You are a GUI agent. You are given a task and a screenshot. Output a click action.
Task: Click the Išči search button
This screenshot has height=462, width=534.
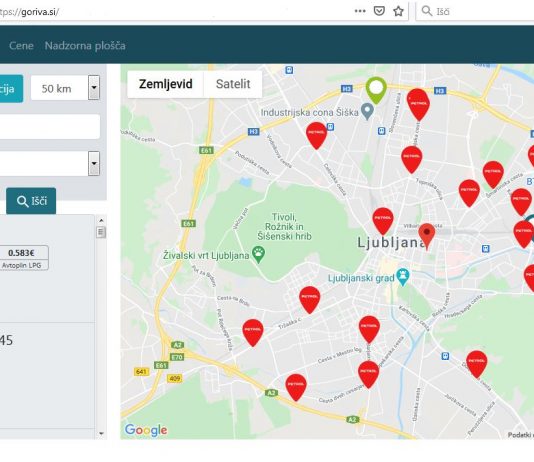point(31,201)
